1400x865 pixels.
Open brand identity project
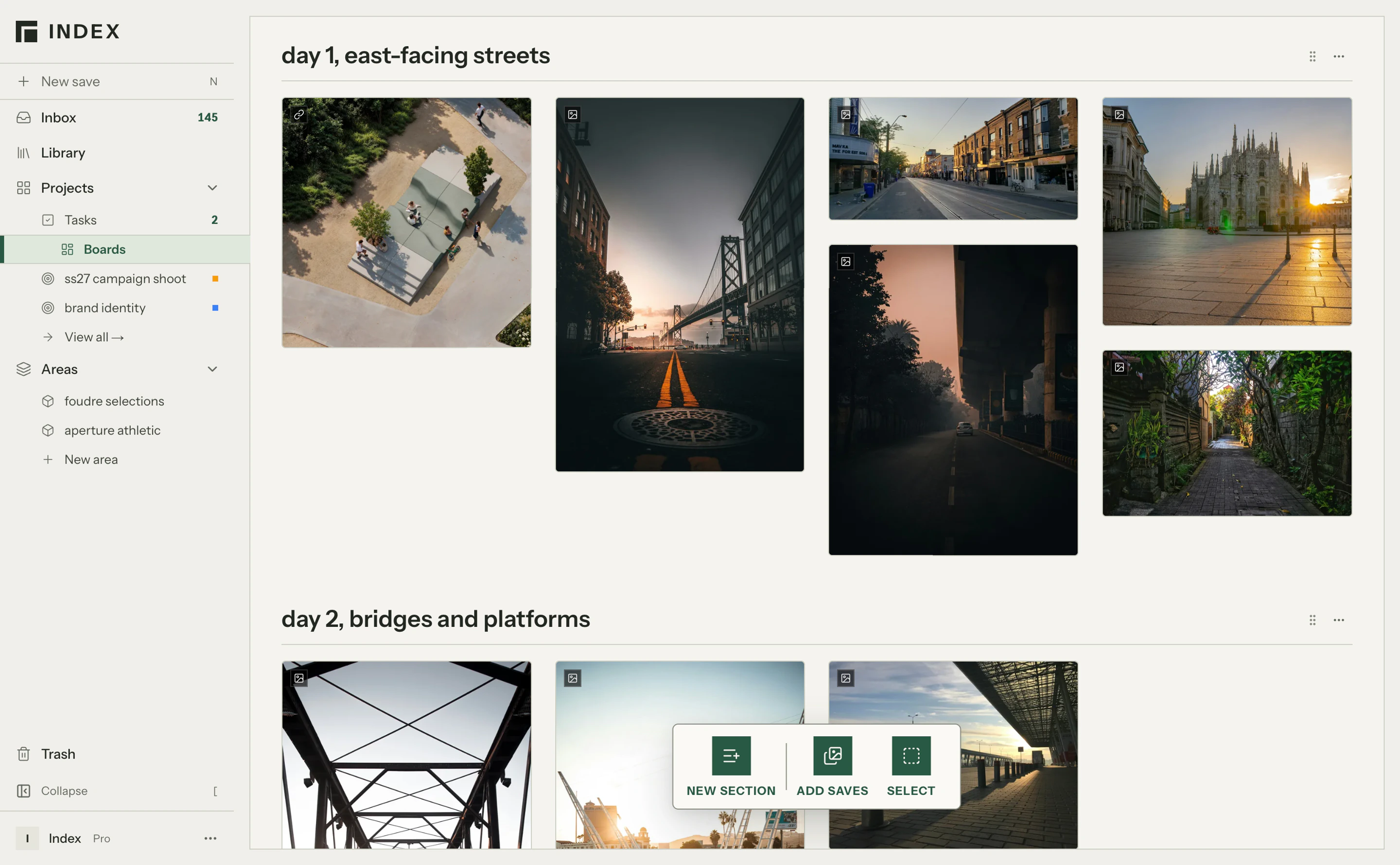point(125,308)
